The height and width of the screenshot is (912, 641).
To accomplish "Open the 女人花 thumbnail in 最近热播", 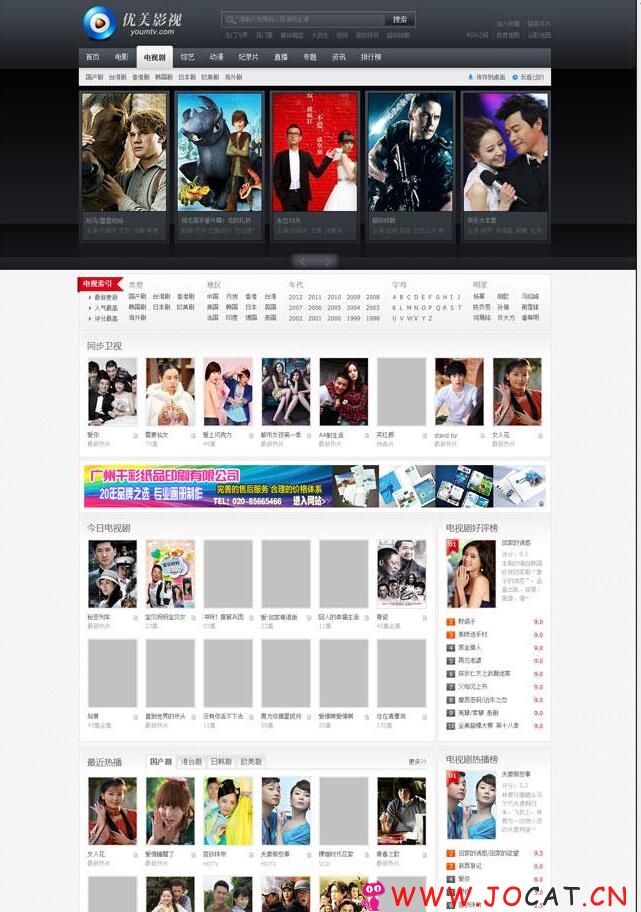I will pos(112,811).
